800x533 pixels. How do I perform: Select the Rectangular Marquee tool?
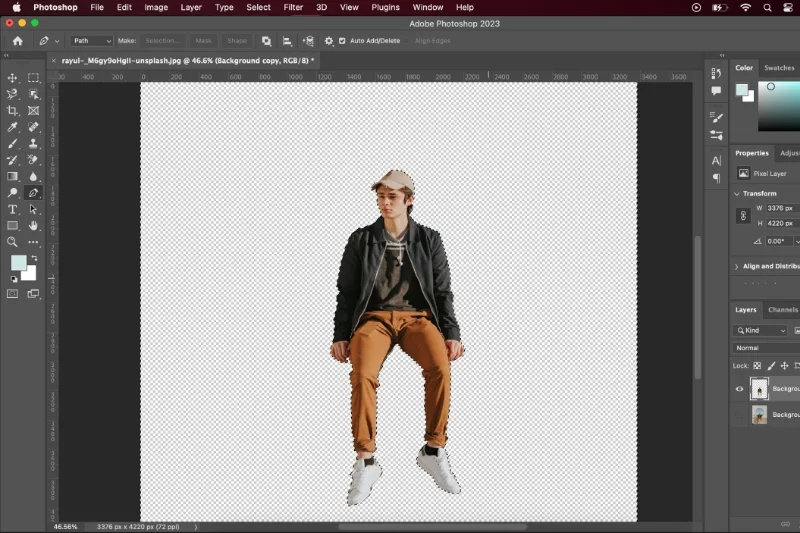tap(33, 78)
